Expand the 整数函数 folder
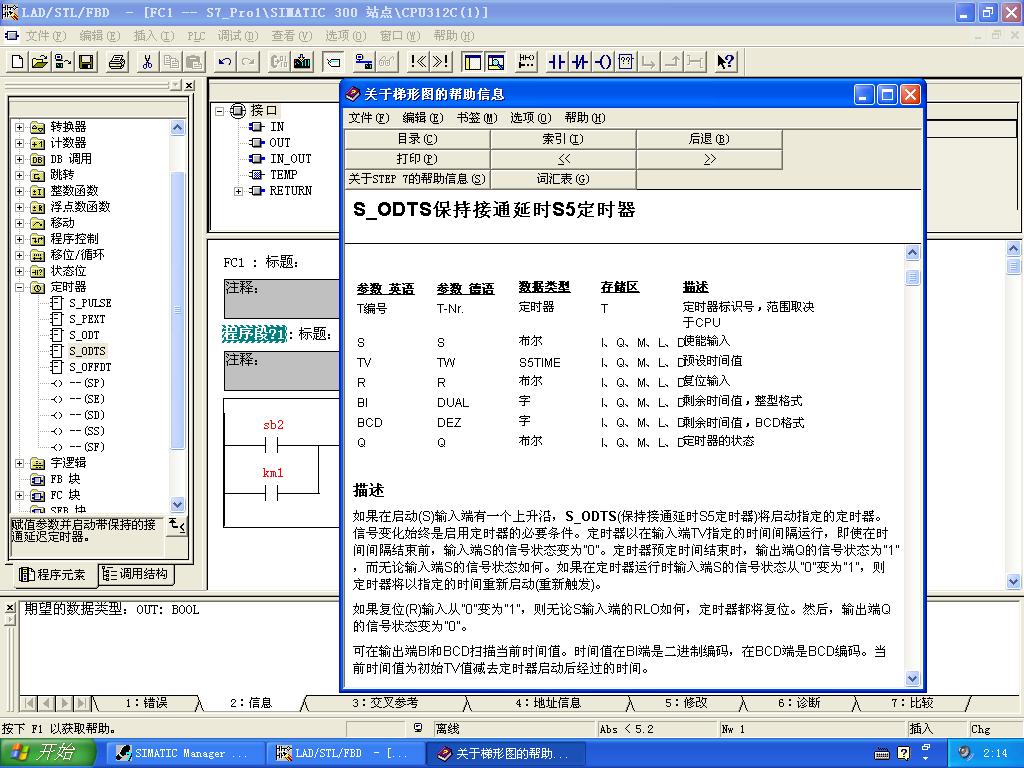1024x768 pixels. (x=20, y=191)
